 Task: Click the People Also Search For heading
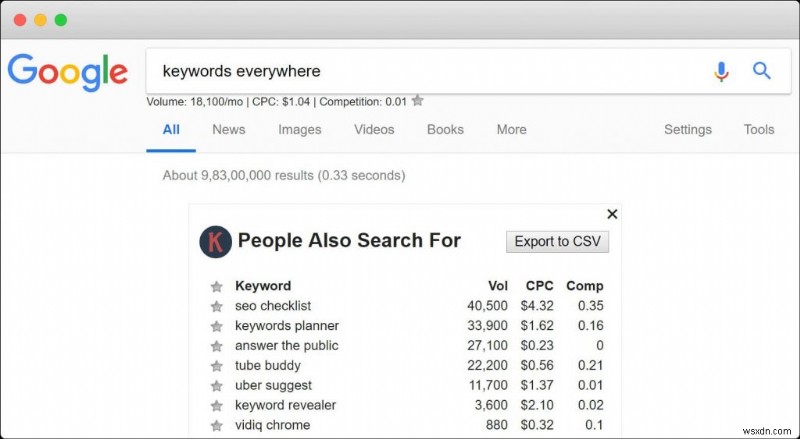349,240
